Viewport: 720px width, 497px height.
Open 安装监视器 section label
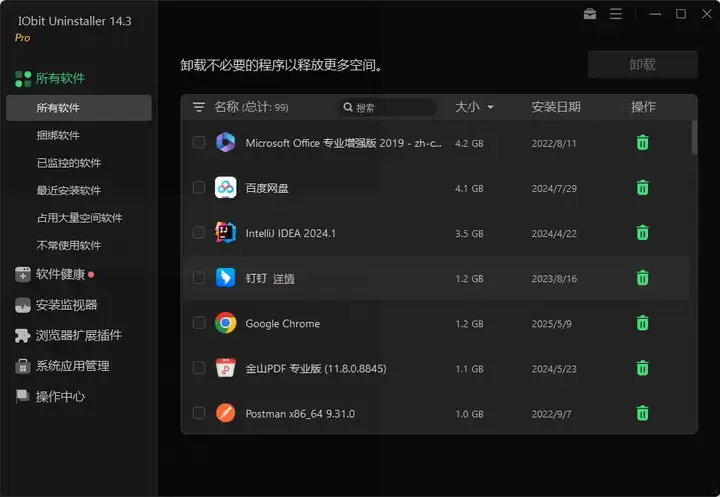tap(67, 305)
